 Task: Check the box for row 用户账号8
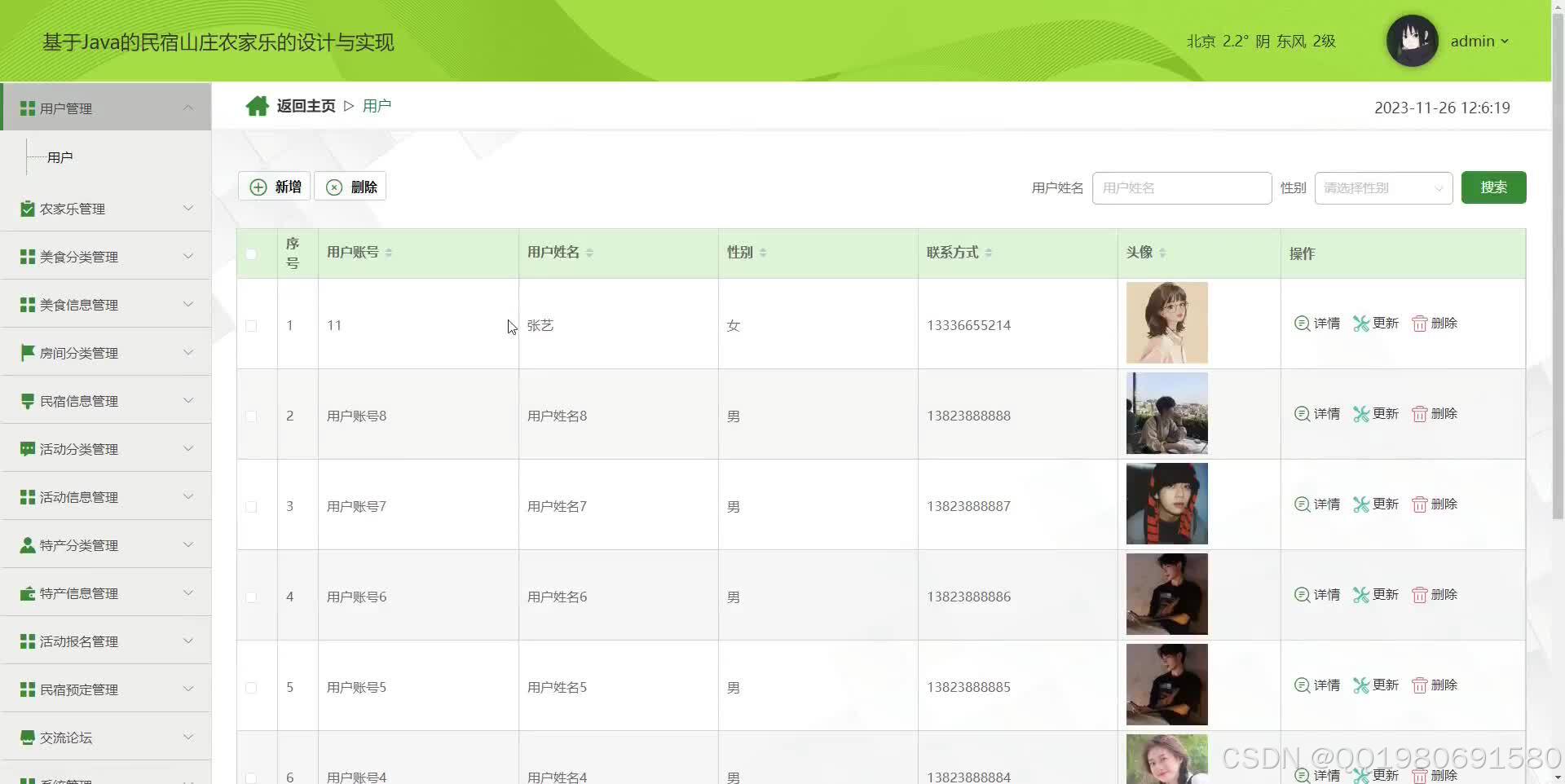[251, 416]
